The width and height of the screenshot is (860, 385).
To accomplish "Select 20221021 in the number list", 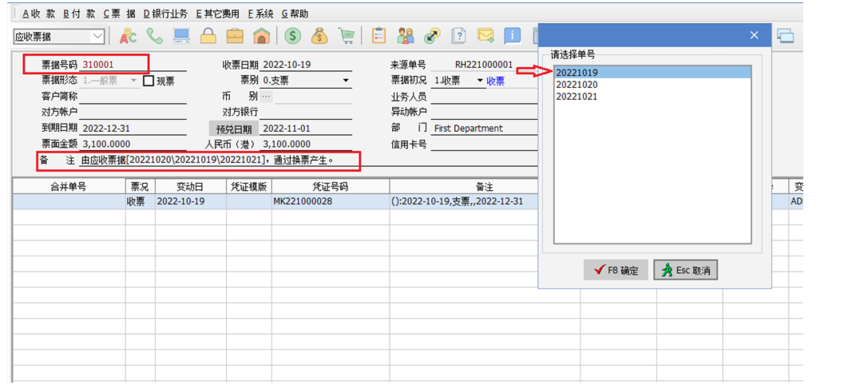I will 652,97.
